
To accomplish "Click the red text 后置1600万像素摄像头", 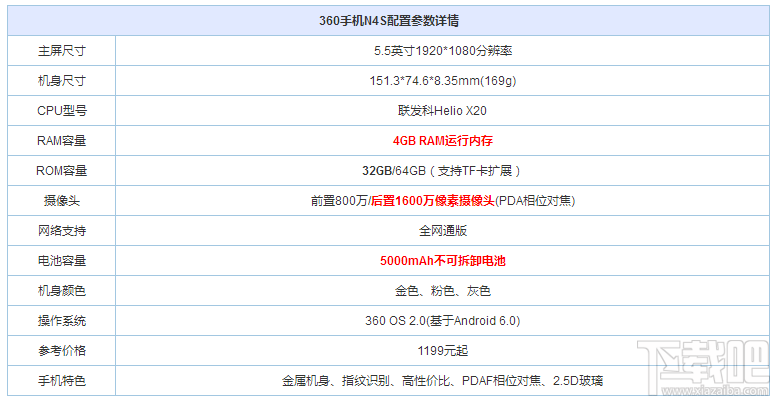I will 434,201.
